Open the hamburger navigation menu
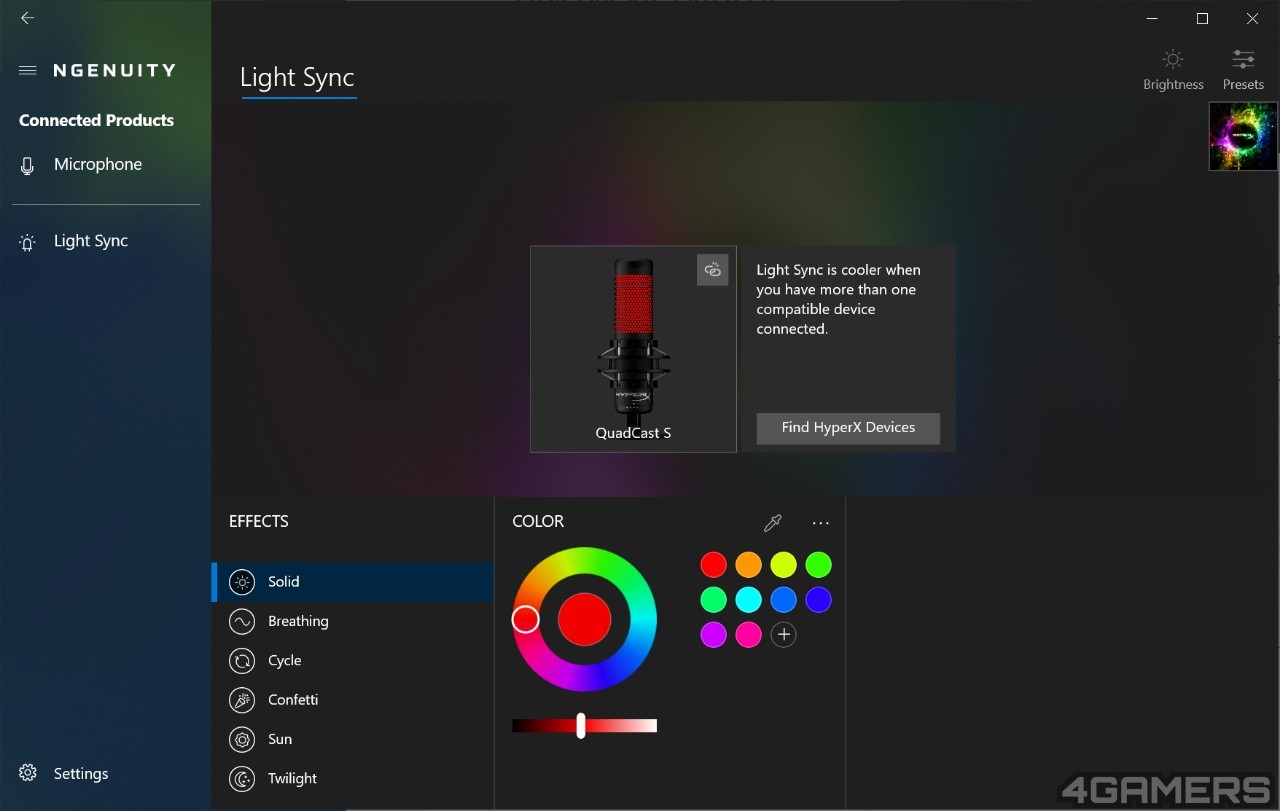 tap(28, 70)
